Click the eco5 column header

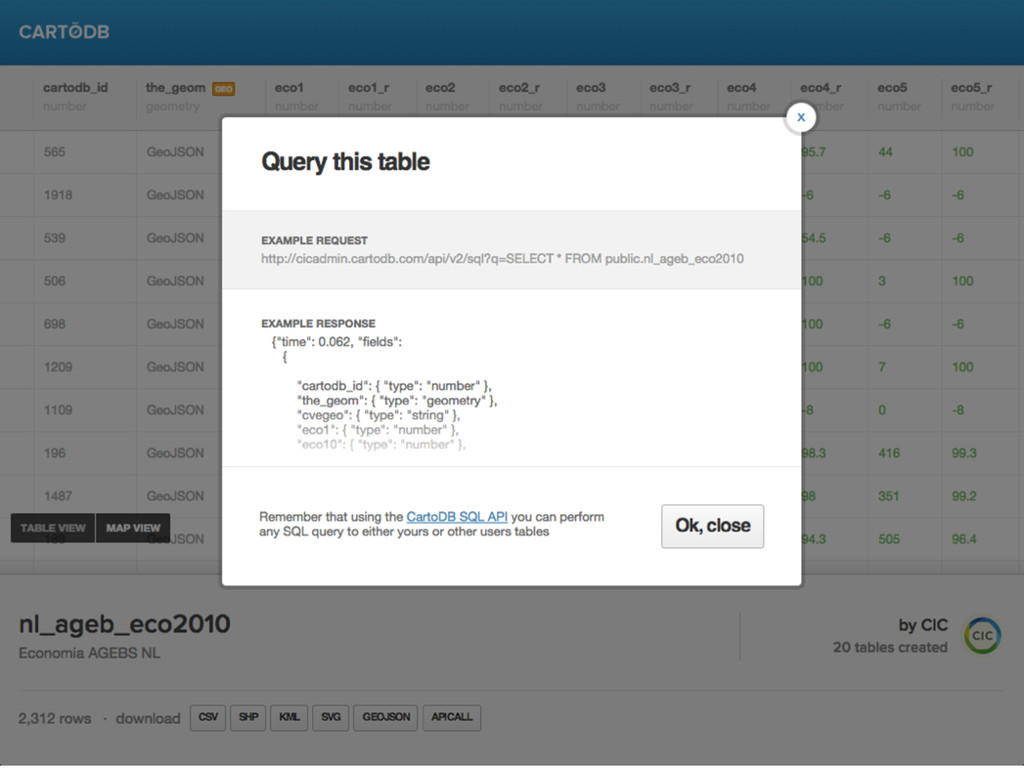[892, 88]
